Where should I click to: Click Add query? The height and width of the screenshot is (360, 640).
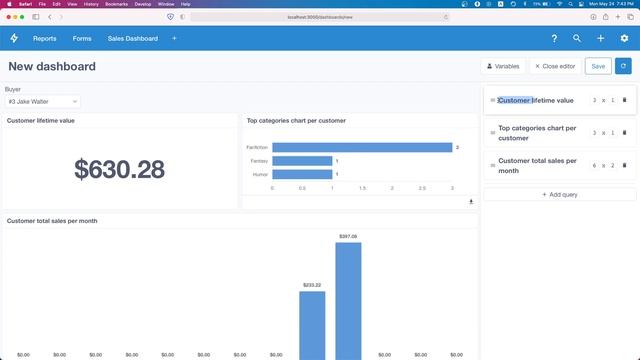(x=560, y=195)
